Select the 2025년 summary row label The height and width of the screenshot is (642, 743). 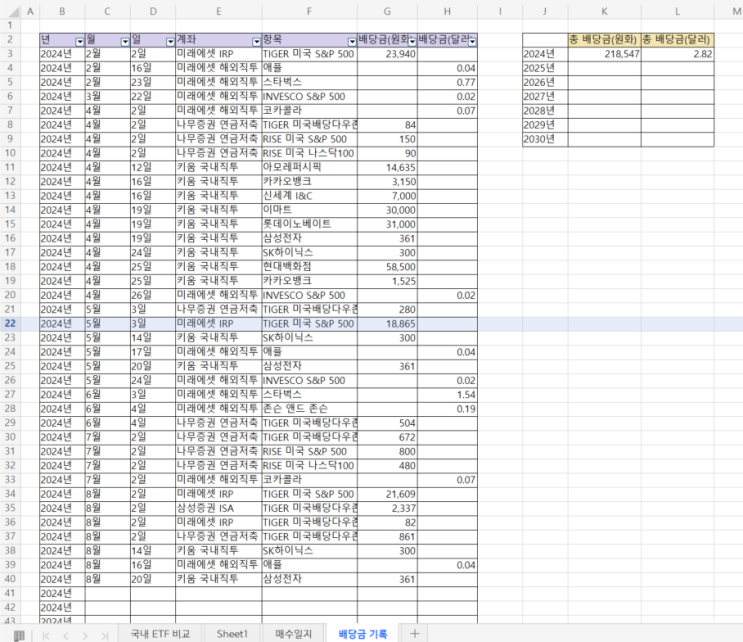click(x=545, y=68)
